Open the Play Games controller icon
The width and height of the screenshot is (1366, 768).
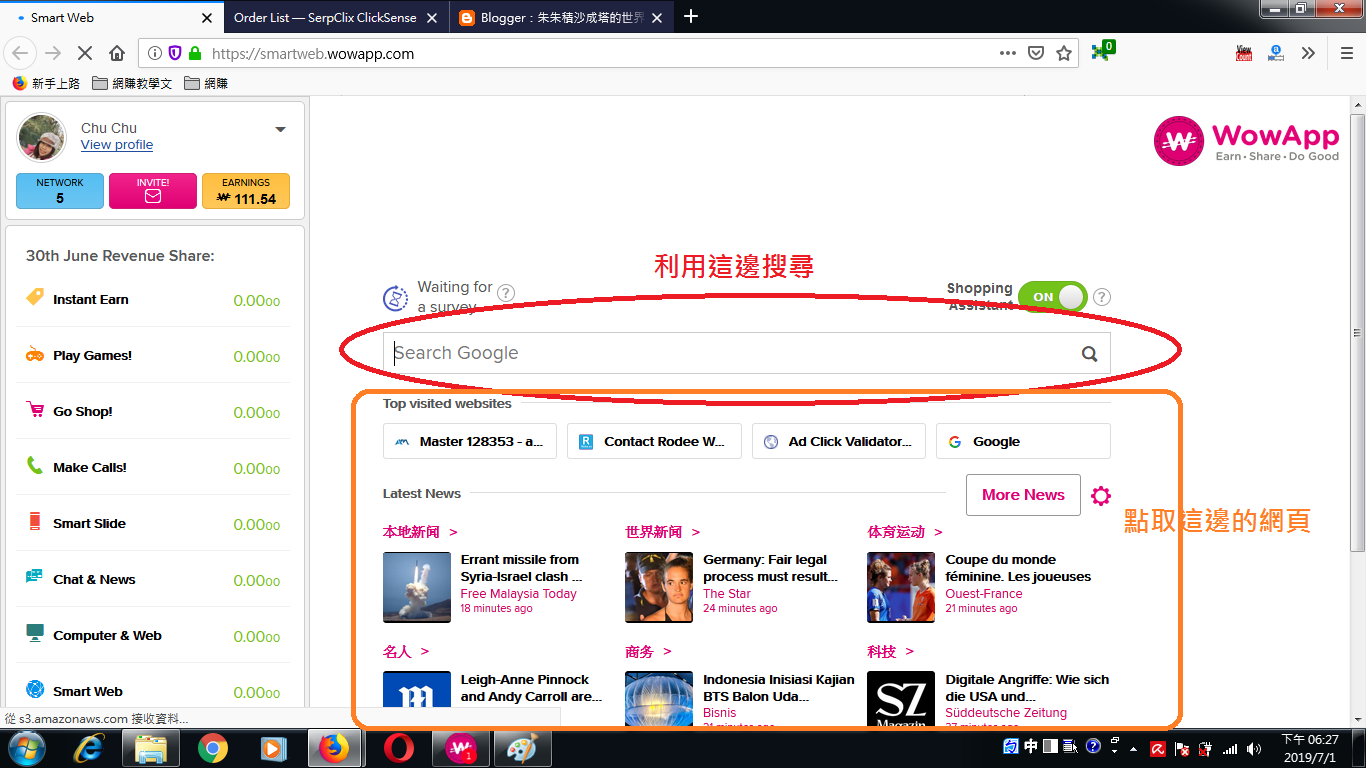[35, 354]
